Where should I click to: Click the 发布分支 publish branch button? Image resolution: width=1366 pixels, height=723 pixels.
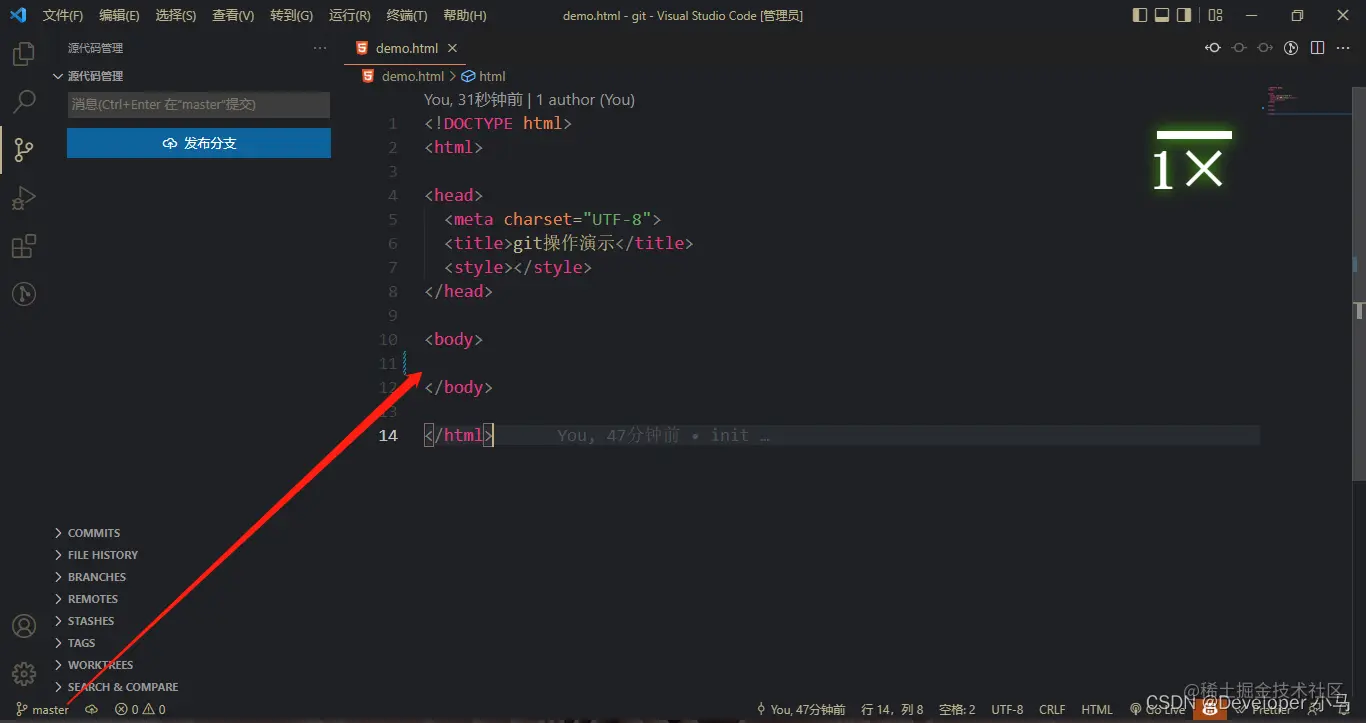click(199, 143)
